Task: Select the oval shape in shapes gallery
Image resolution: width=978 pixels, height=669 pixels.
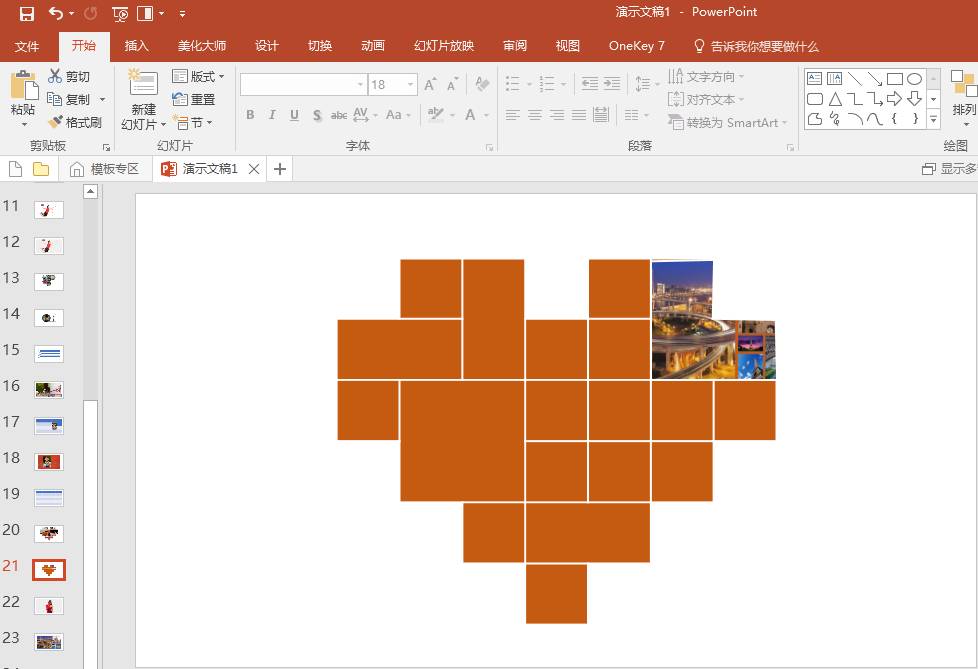Action: tap(914, 78)
